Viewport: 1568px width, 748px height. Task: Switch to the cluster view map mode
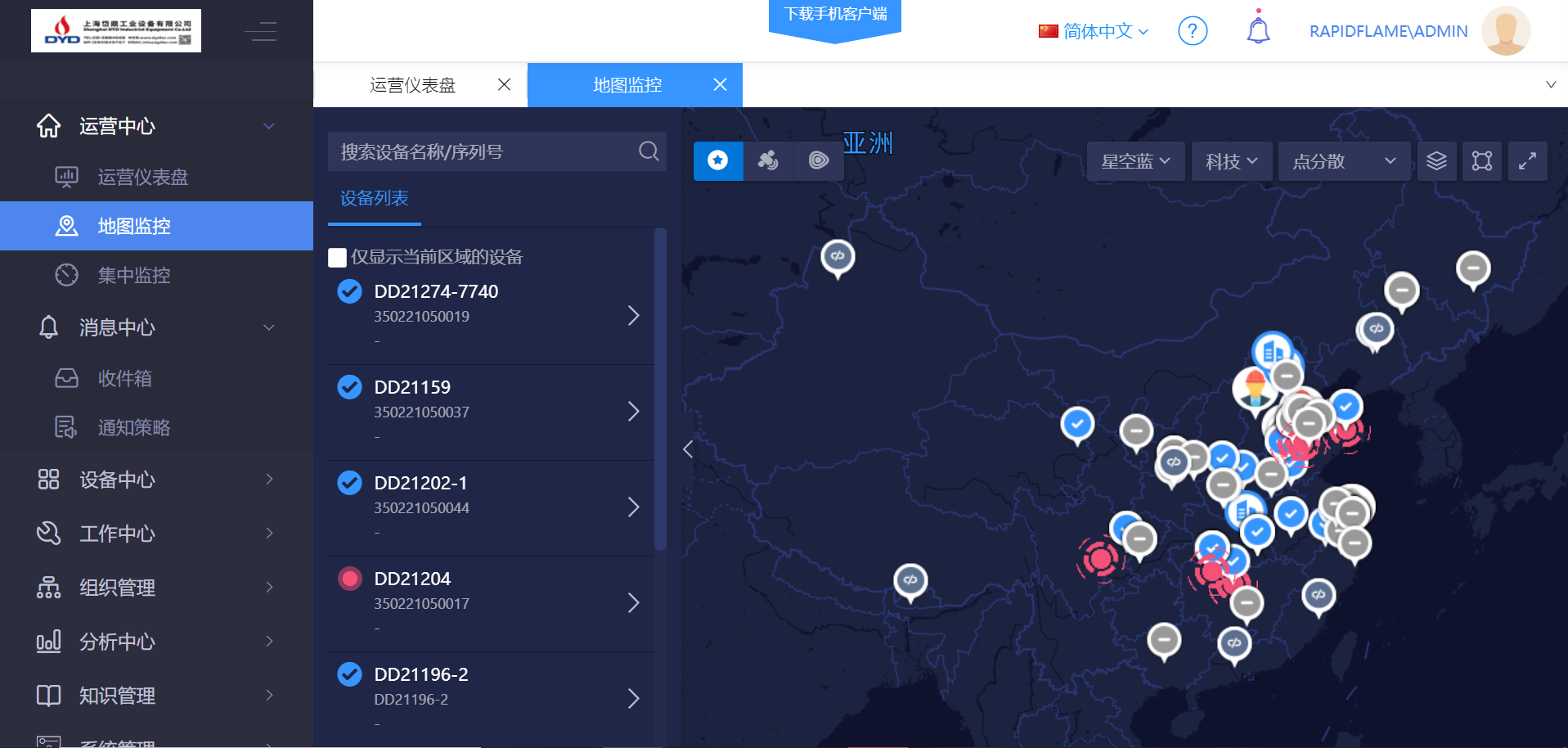tap(768, 160)
